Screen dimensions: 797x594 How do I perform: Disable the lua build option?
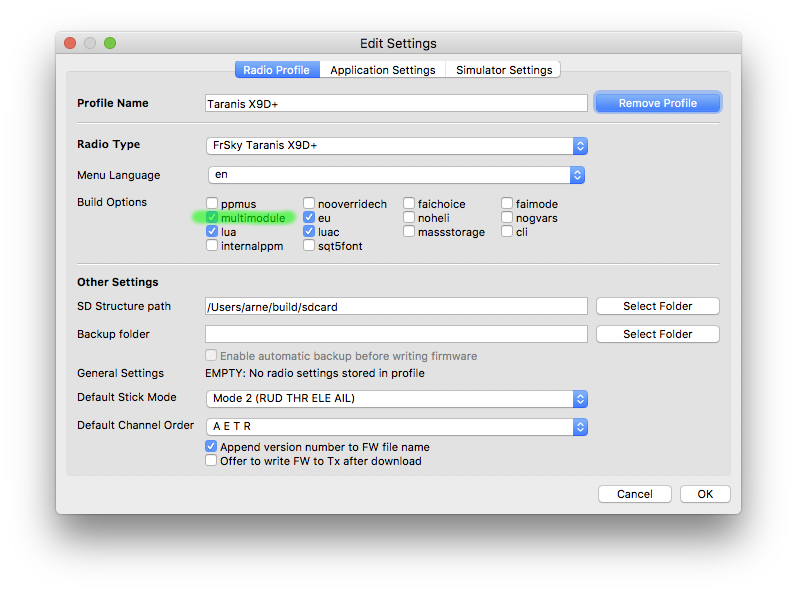(x=212, y=232)
